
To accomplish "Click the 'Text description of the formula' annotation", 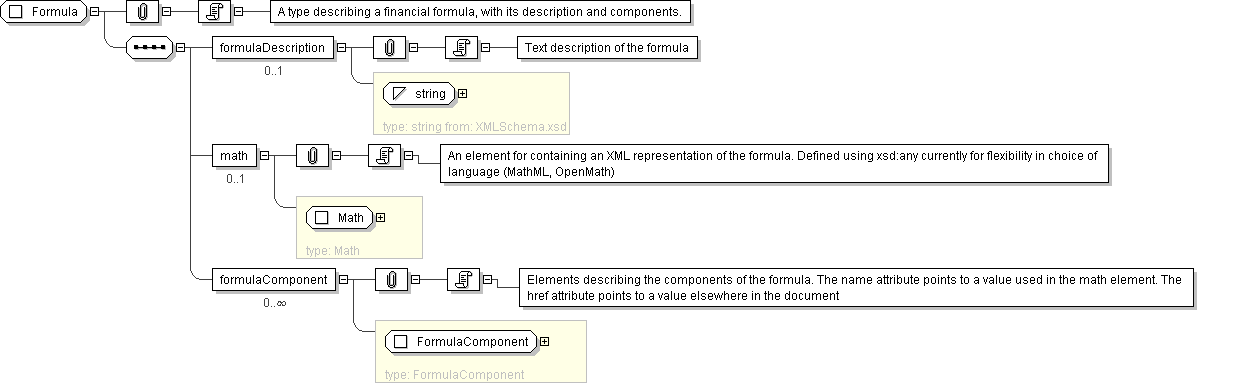I will 607,47.
